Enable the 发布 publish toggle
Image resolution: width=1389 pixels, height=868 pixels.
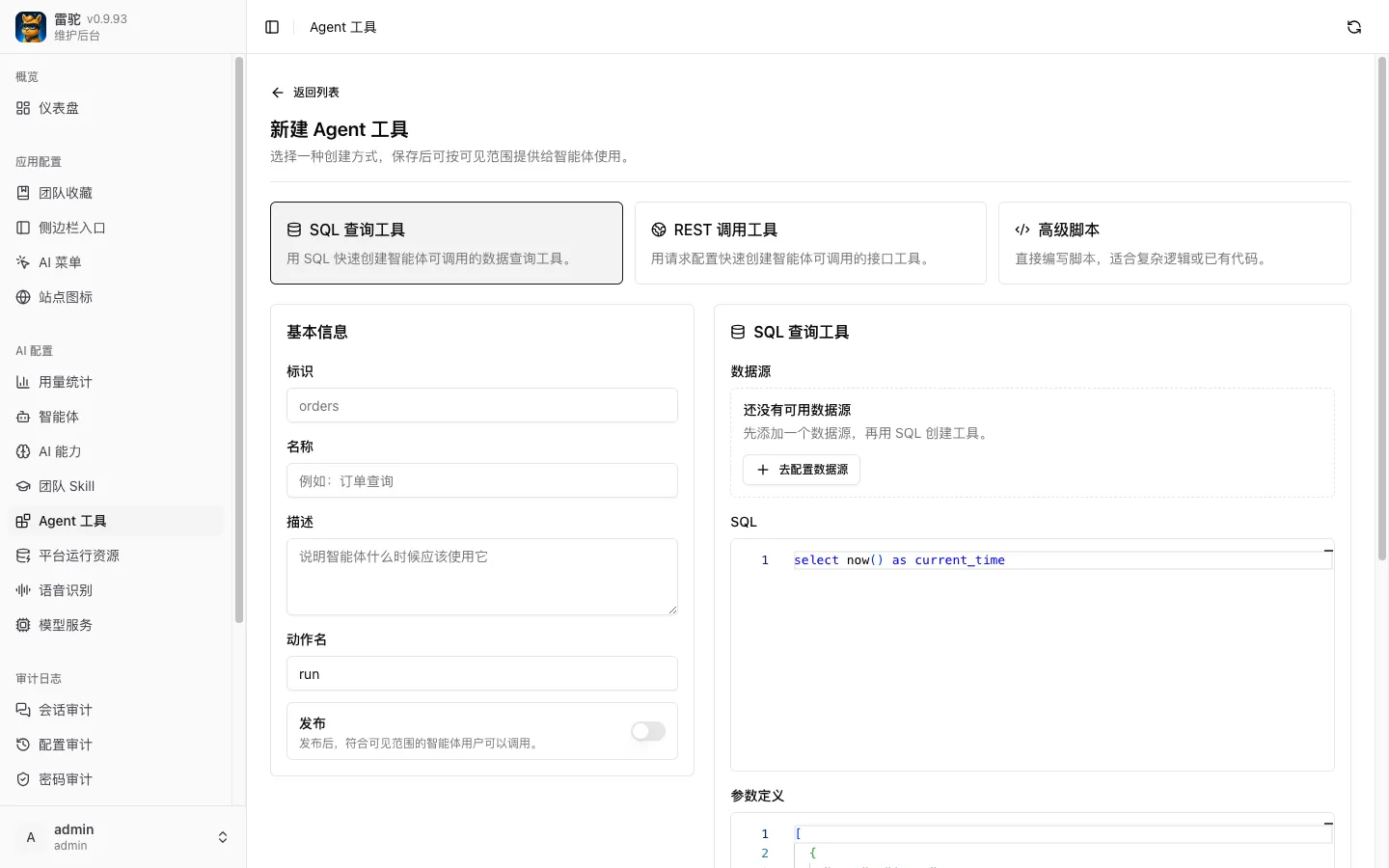648,731
